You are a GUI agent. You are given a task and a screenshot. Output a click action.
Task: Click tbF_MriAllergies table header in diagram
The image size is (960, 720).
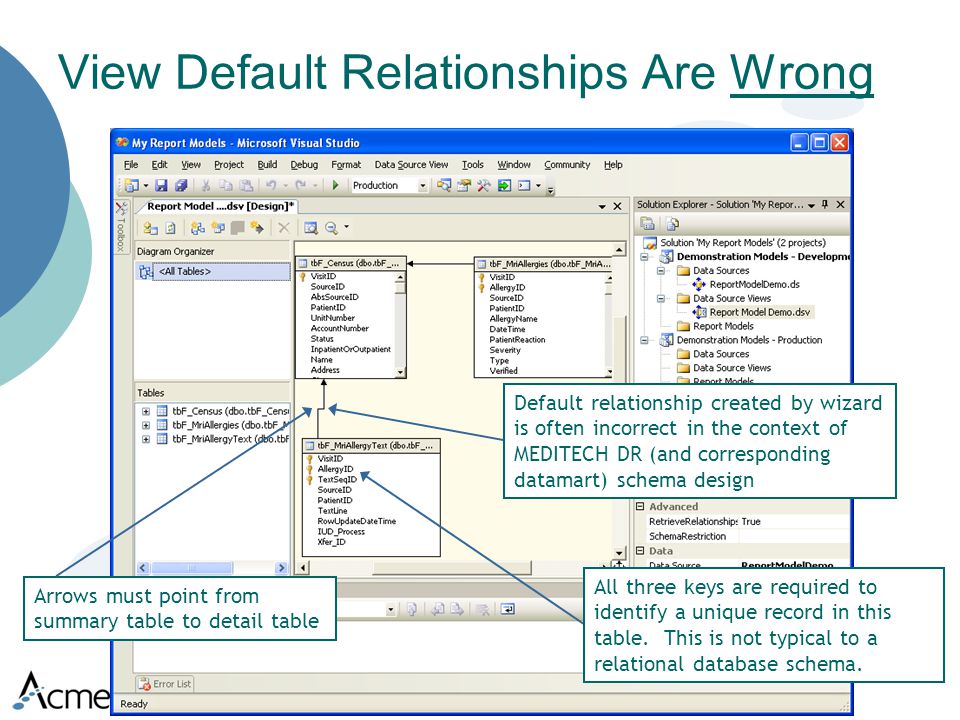point(544,264)
